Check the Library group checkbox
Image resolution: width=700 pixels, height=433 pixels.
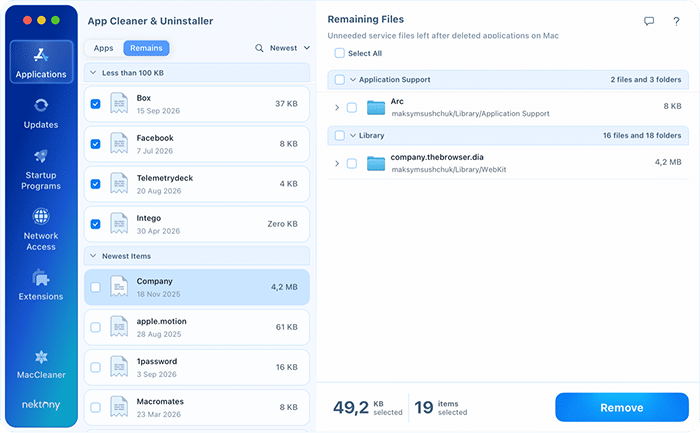(340, 135)
